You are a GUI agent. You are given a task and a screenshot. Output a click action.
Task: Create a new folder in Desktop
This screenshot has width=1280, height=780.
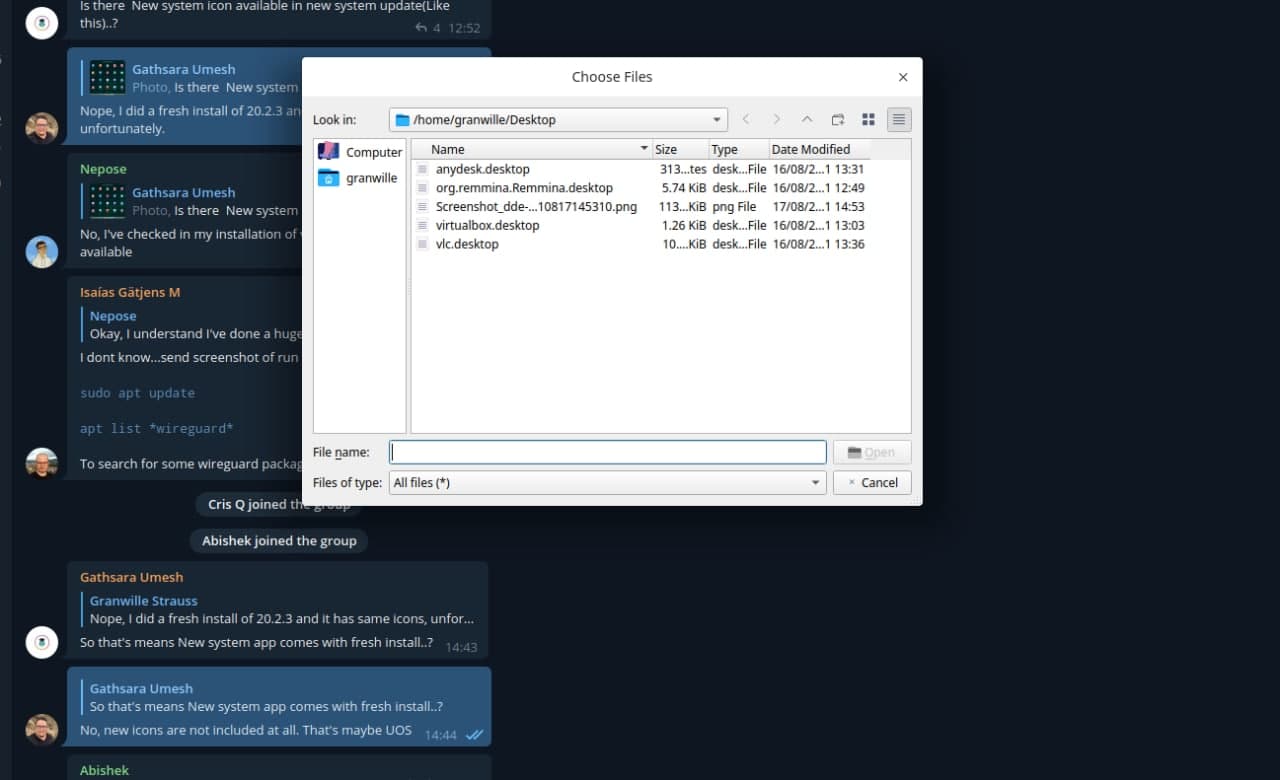[838, 120]
